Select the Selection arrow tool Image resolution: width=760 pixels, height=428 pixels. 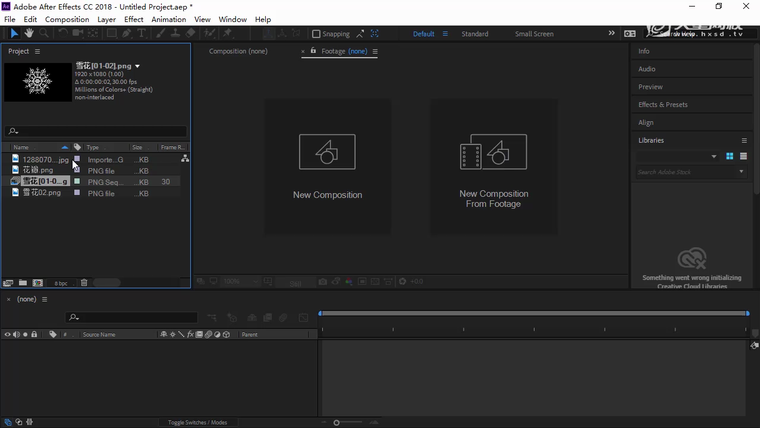tap(14, 33)
